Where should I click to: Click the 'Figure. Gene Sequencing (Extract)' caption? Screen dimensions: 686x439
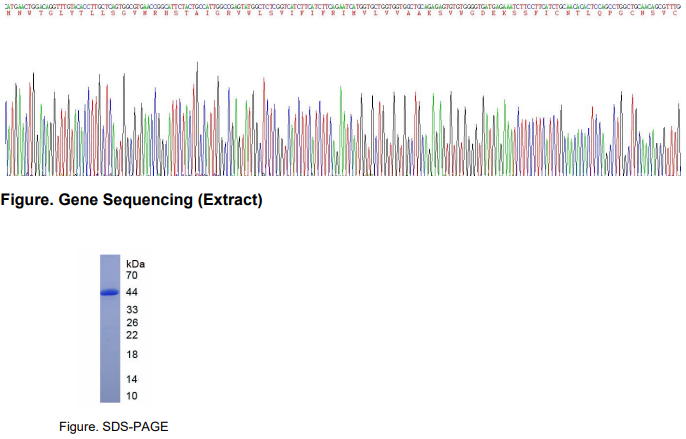click(132, 201)
